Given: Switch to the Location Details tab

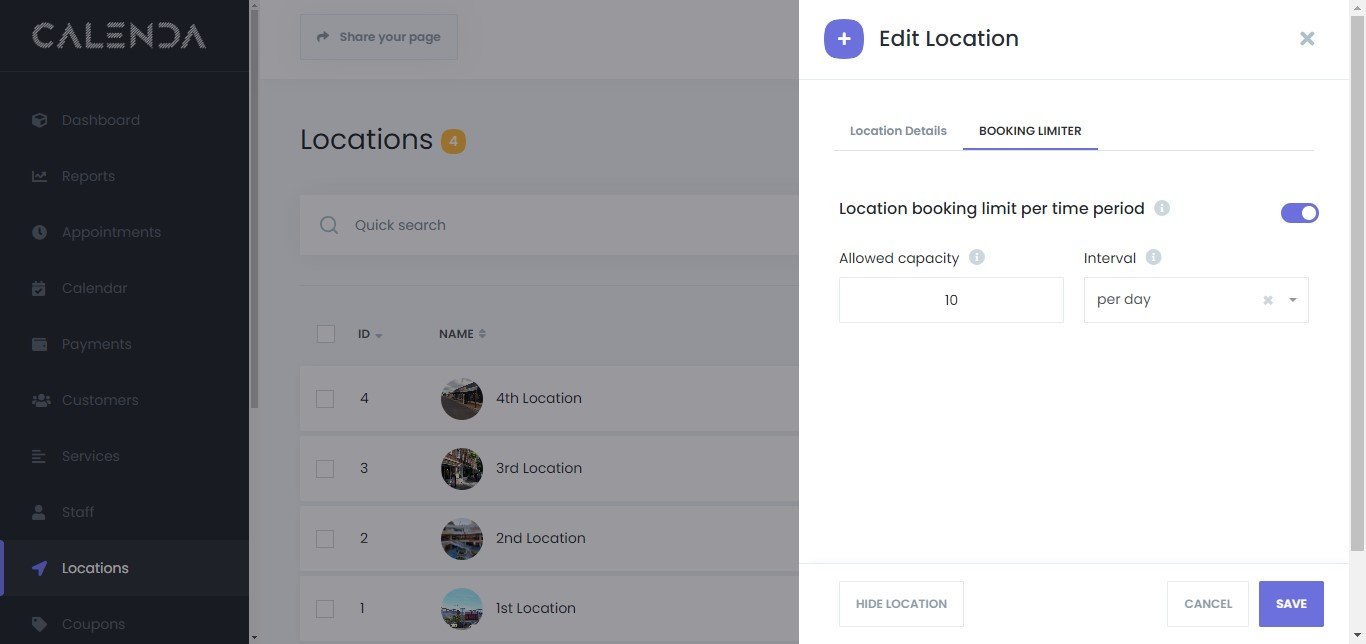Looking at the screenshot, I should (x=898, y=131).
